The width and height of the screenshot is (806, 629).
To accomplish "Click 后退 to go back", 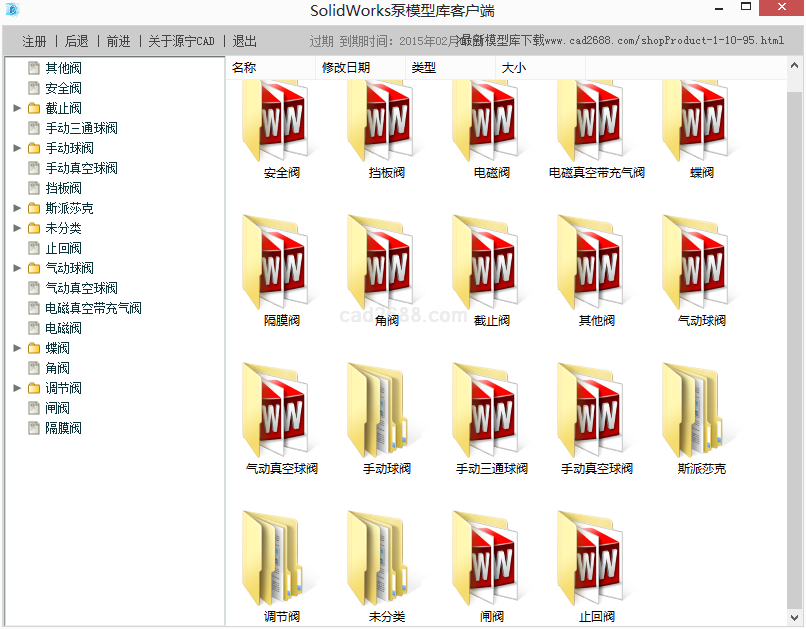I will pos(77,41).
